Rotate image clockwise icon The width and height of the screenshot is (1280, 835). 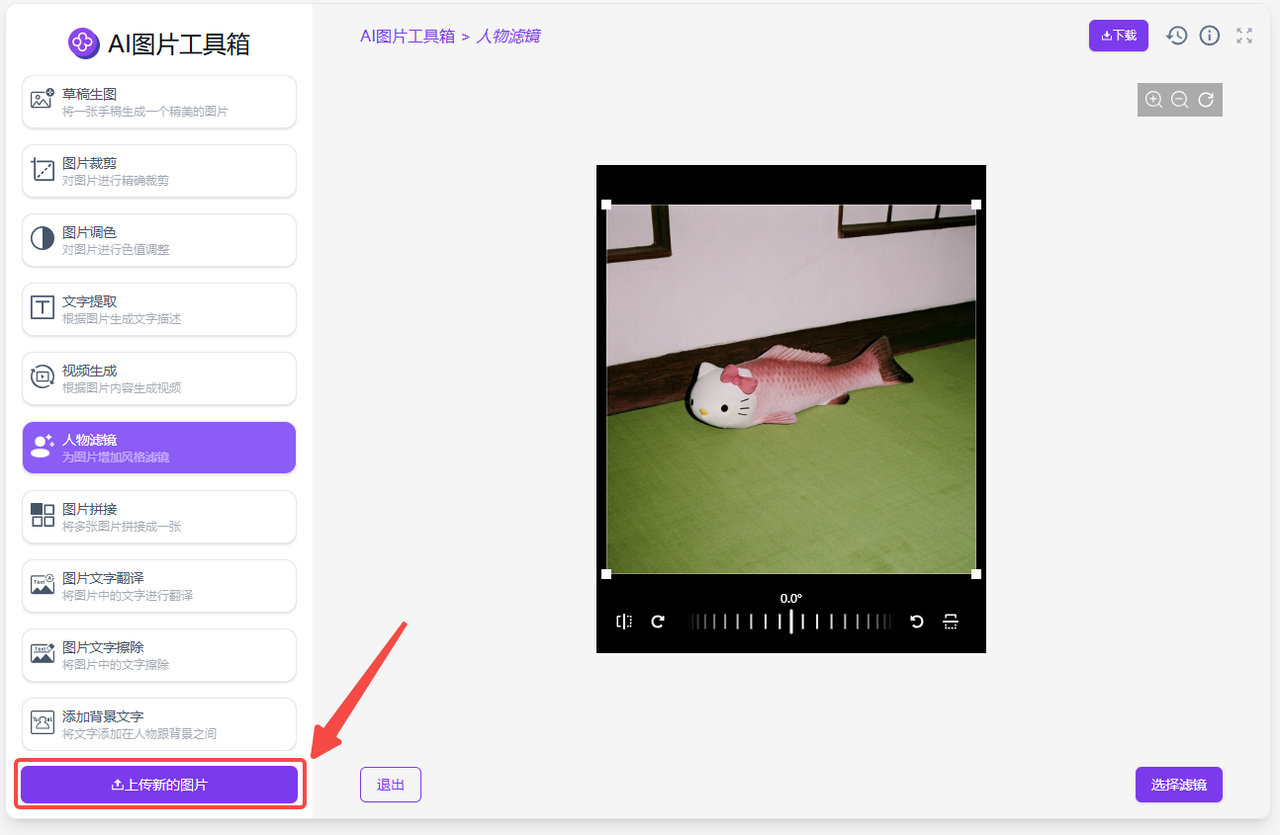658,621
